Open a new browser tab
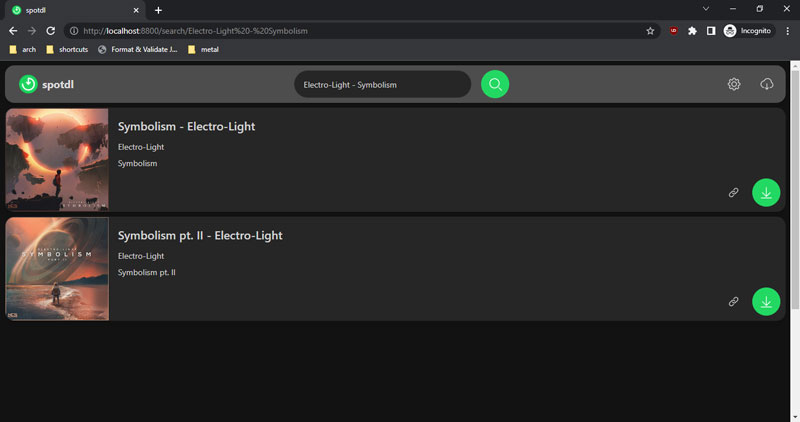800x422 pixels. pyautogui.click(x=158, y=10)
